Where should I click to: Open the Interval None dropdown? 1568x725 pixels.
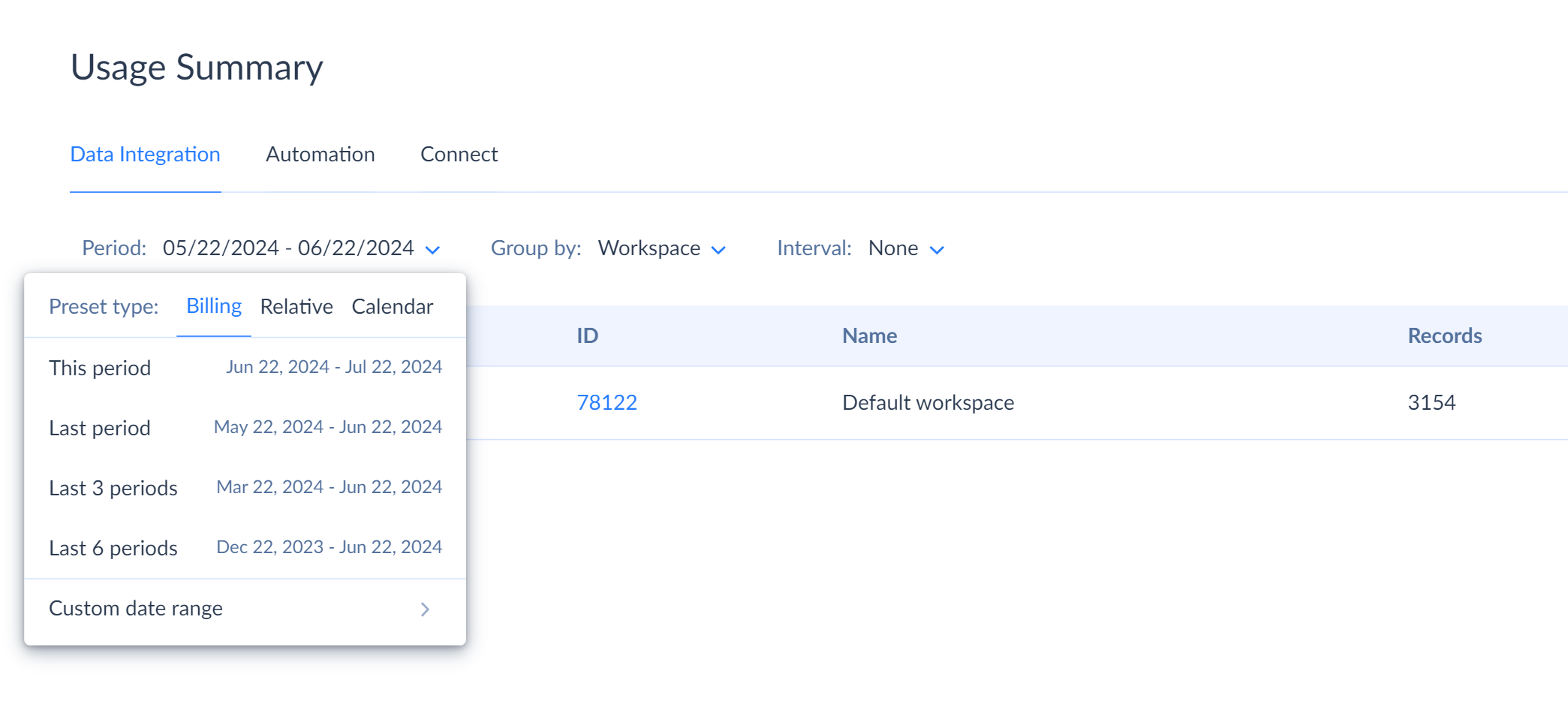[x=906, y=248]
